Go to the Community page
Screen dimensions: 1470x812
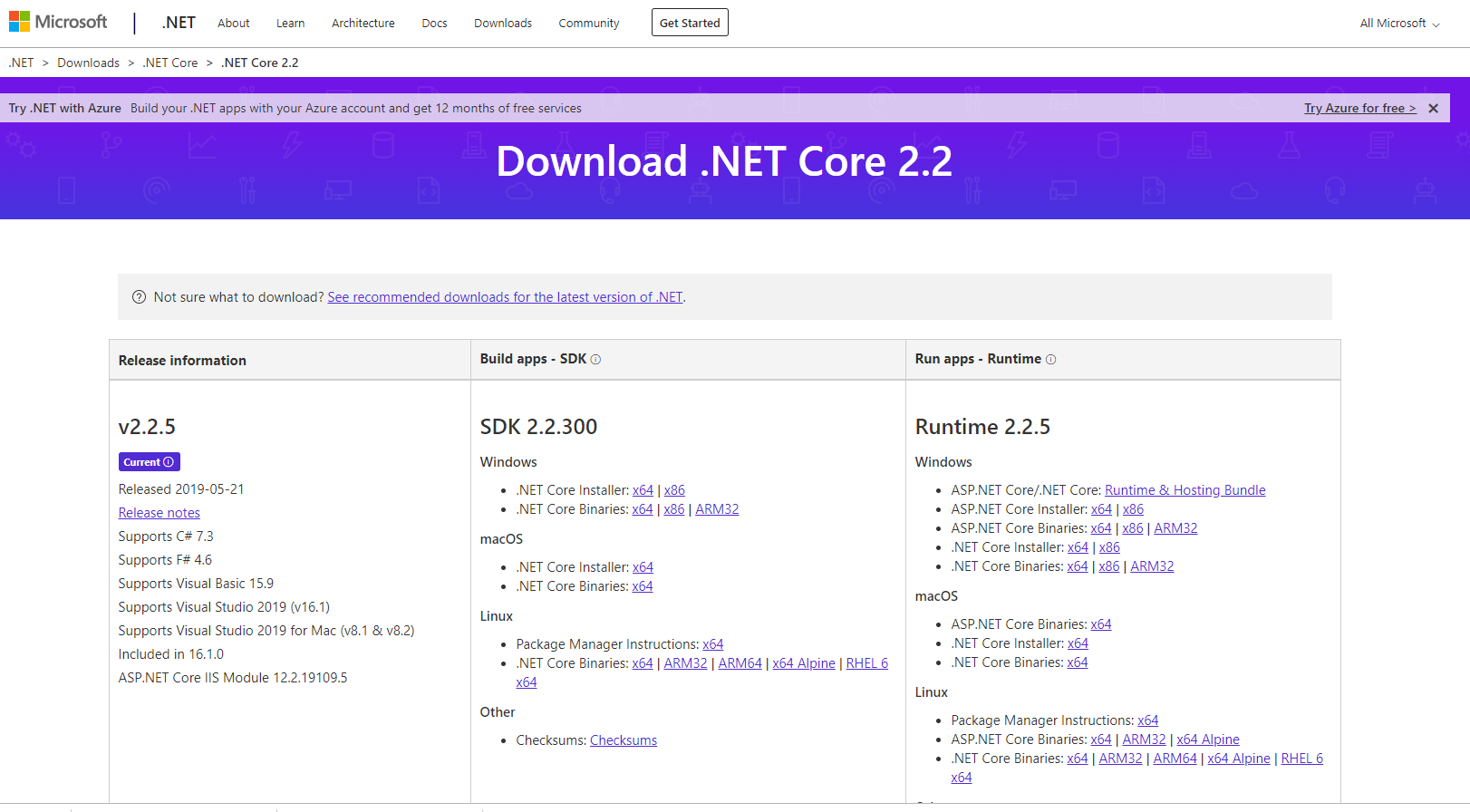coord(588,24)
